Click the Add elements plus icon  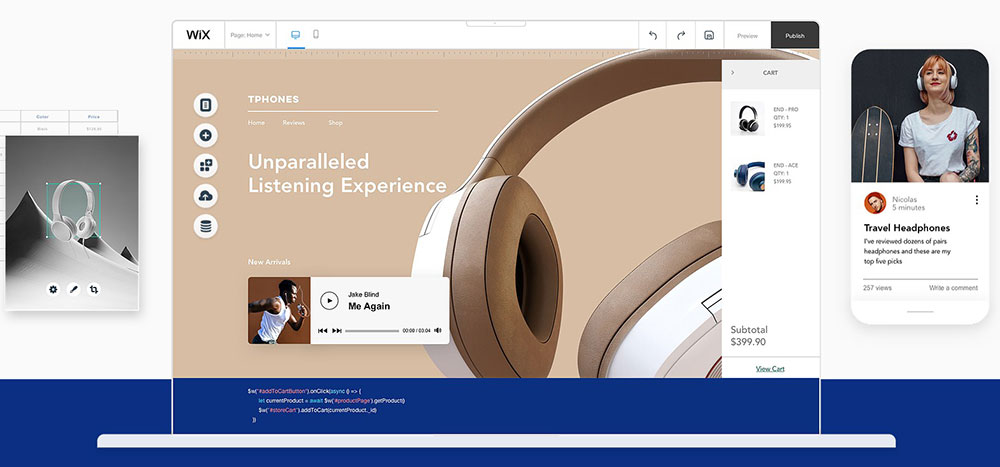206,135
